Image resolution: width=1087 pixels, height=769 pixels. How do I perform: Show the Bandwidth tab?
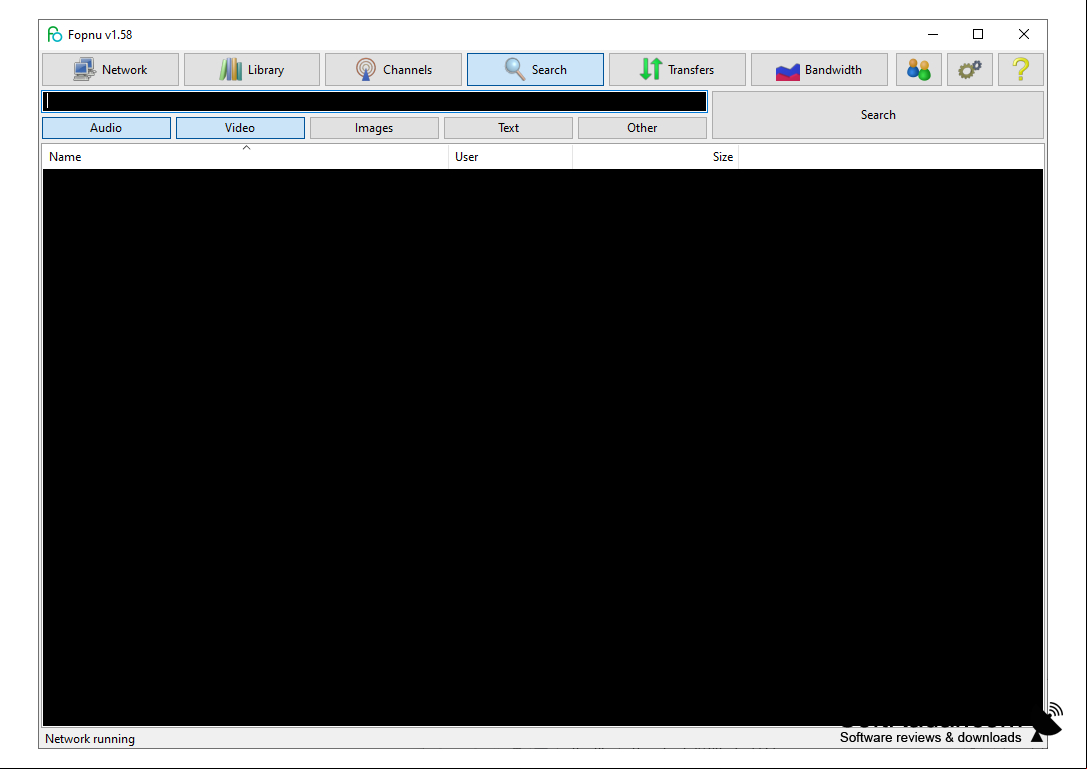coord(819,69)
